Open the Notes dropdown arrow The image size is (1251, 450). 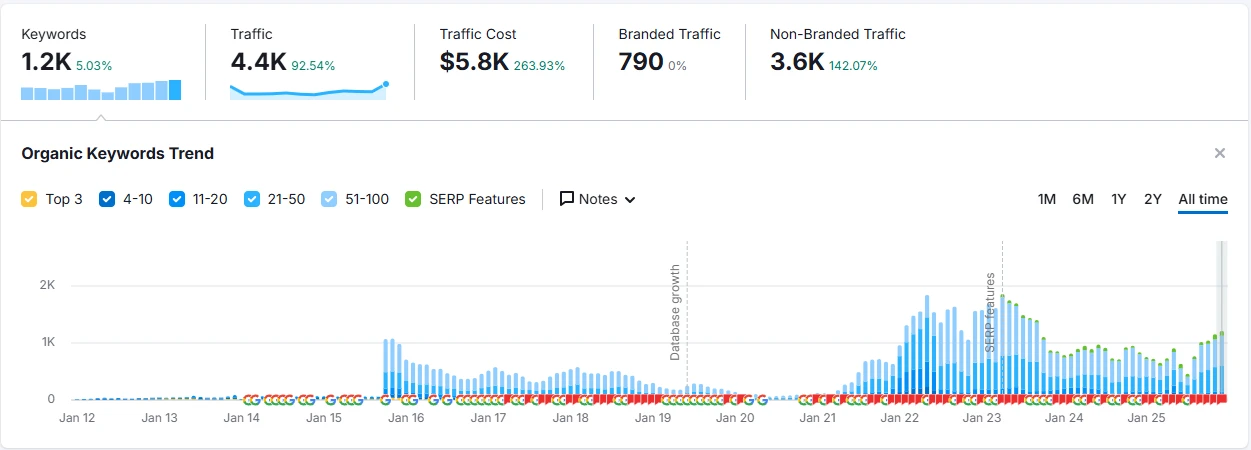point(630,199)
